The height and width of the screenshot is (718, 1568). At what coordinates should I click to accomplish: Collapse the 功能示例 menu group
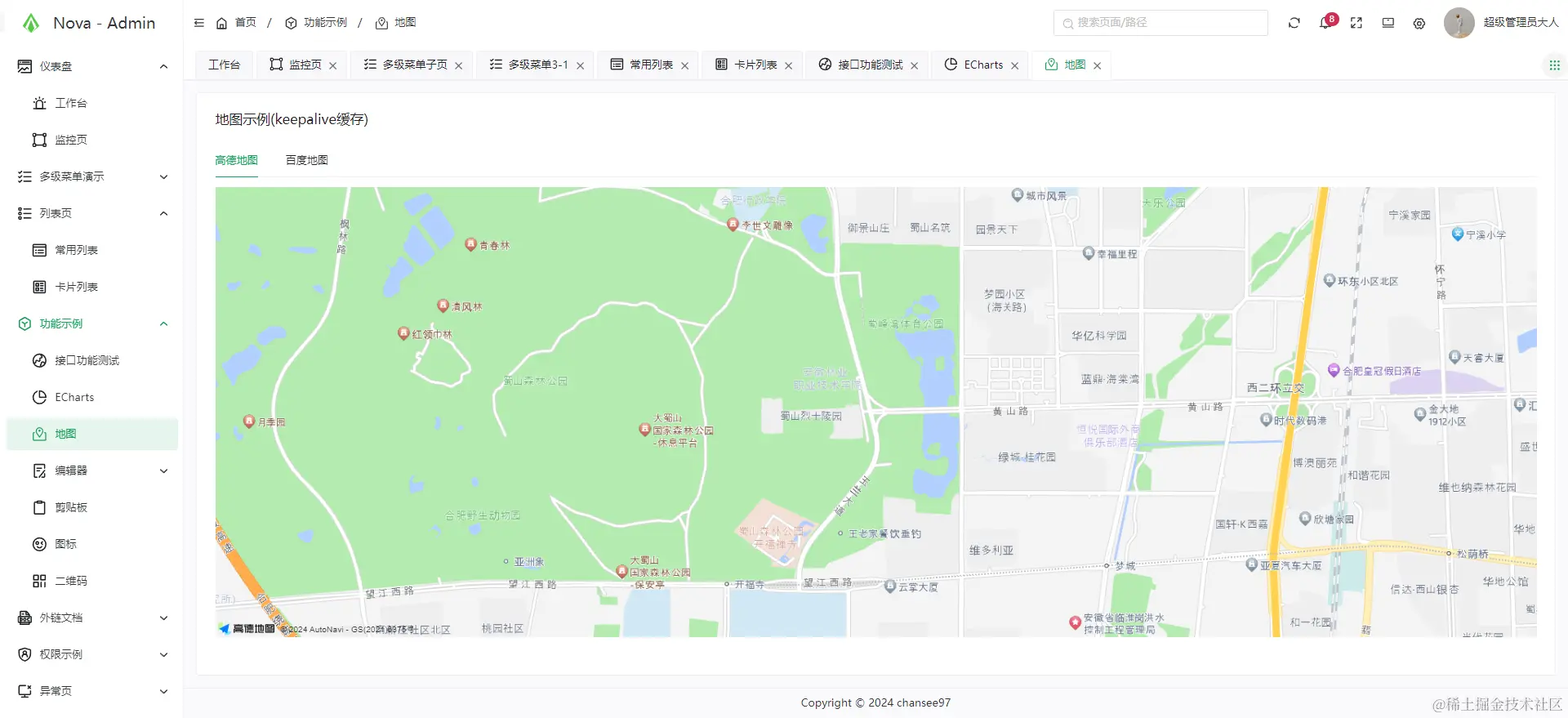click(163, 323)
